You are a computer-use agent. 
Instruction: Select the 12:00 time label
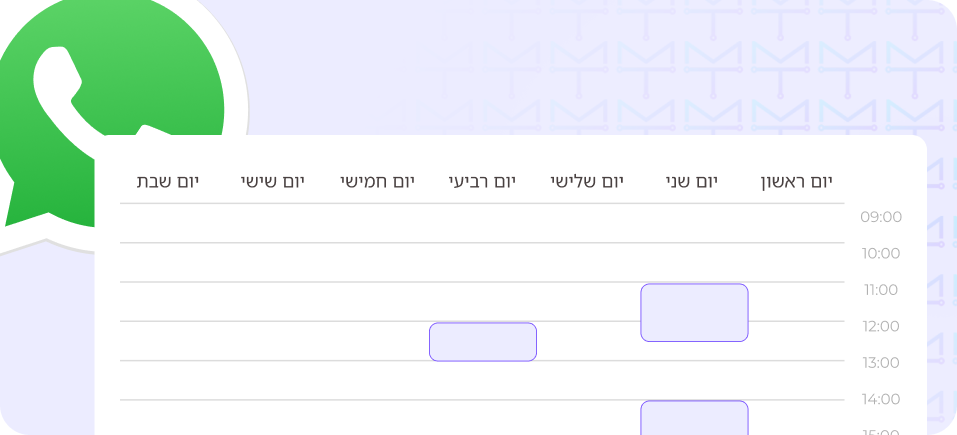pyautogui.click(x=881, y=326)
